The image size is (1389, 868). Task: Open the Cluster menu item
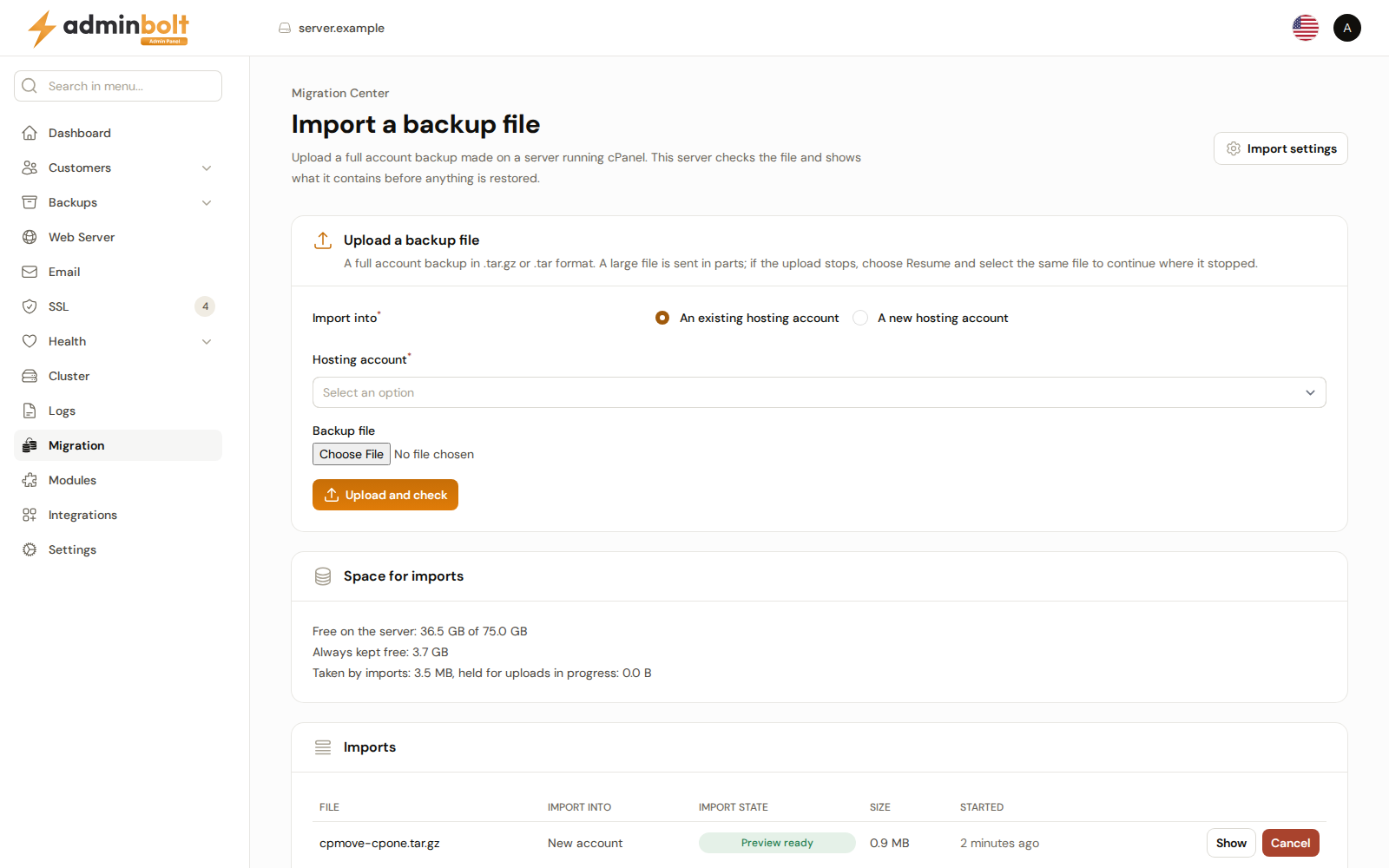point(118,376)
